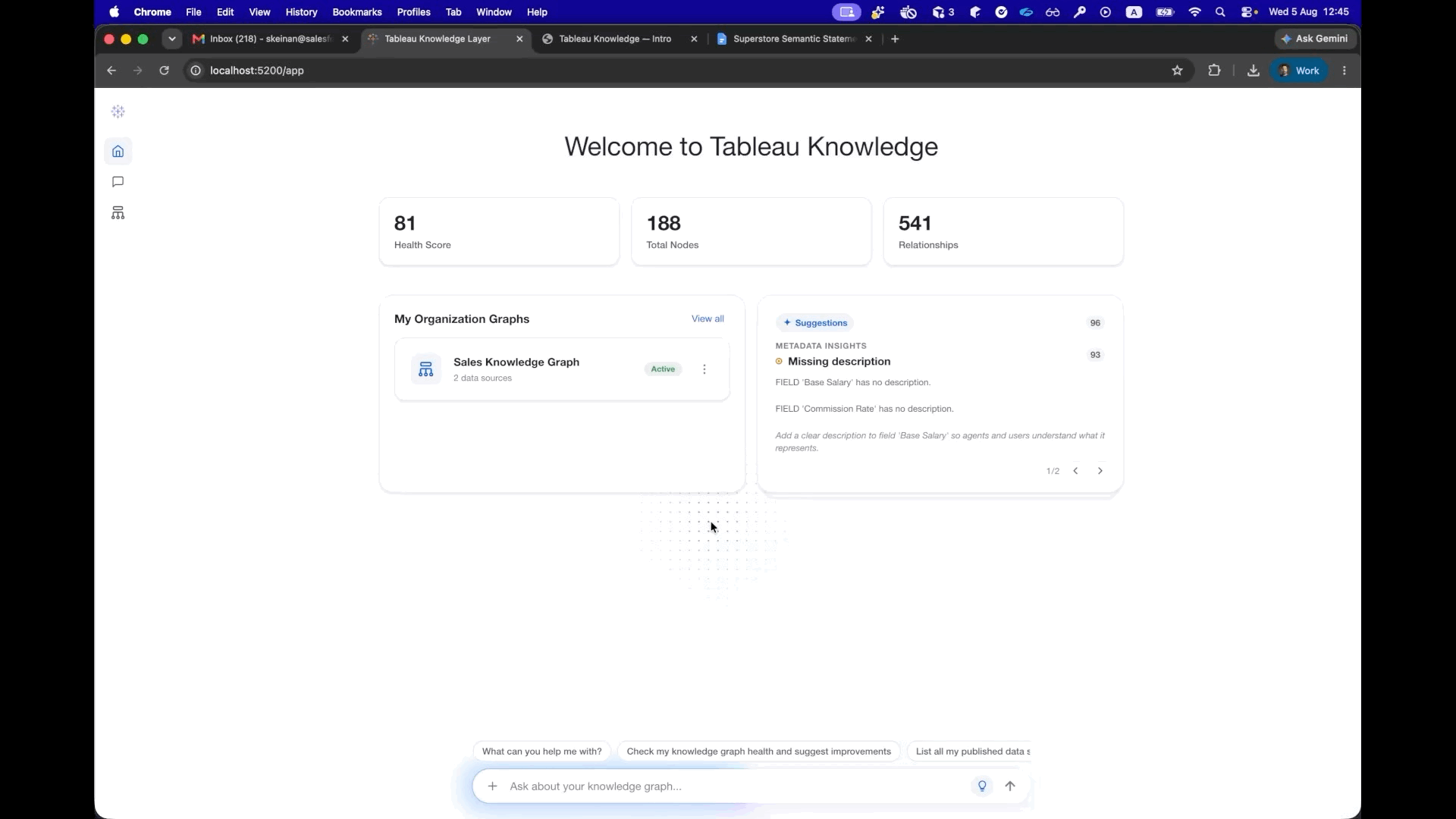Close the Tableau Knowledge Layer tab

pos(519,39)
